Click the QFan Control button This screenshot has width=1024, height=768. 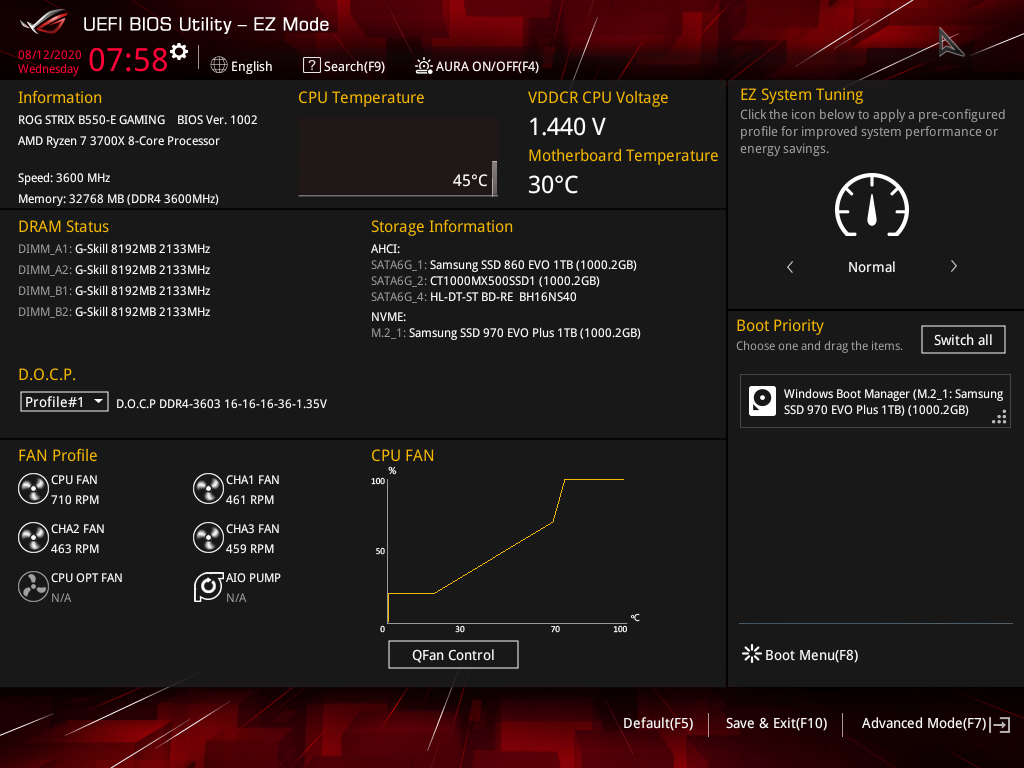coord(453,654)
